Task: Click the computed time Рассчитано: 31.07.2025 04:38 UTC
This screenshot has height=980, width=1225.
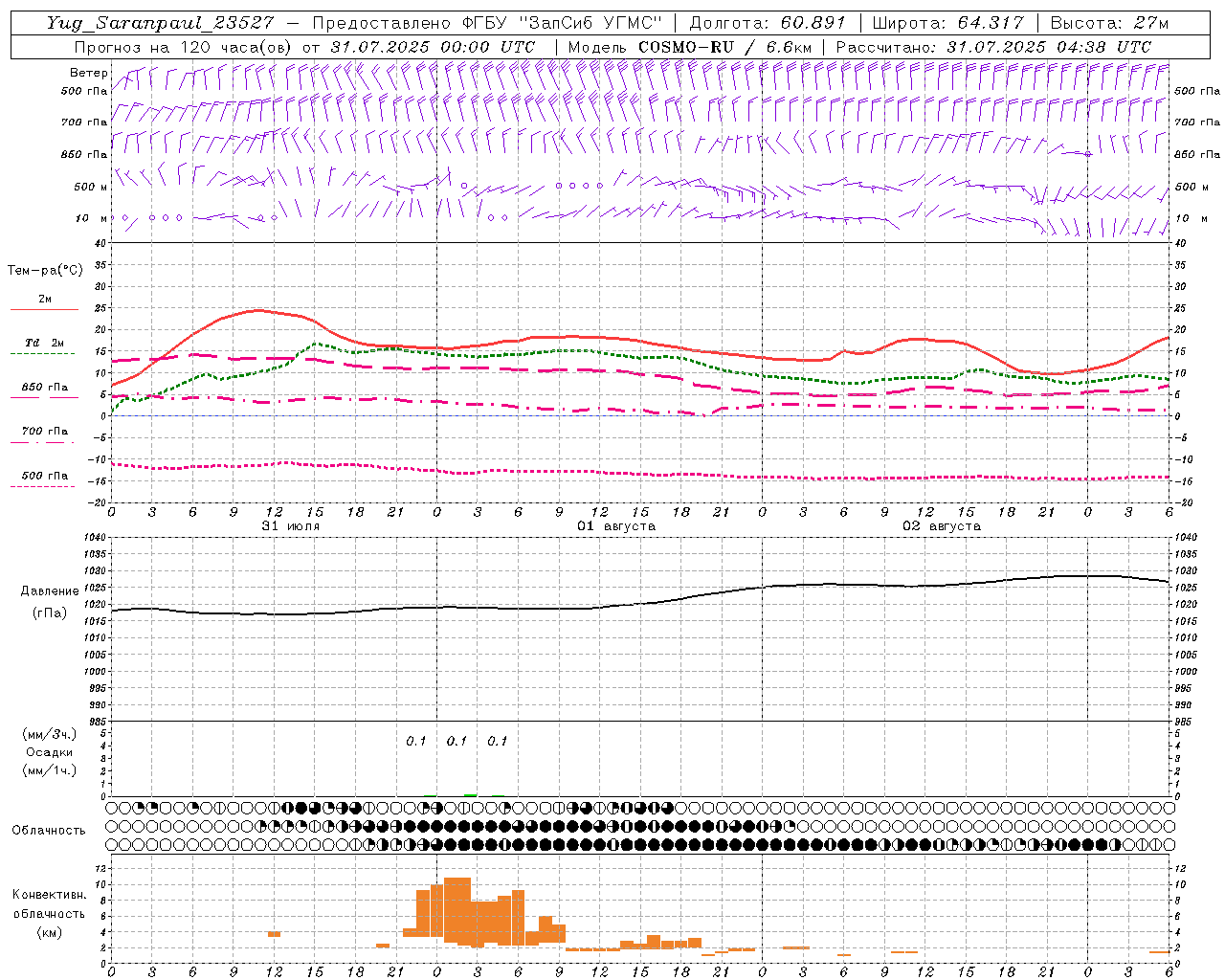Action: 994,47
